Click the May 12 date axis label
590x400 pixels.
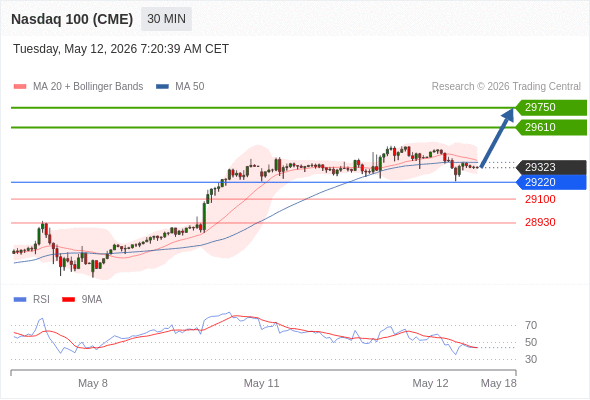tap(430, 383)
